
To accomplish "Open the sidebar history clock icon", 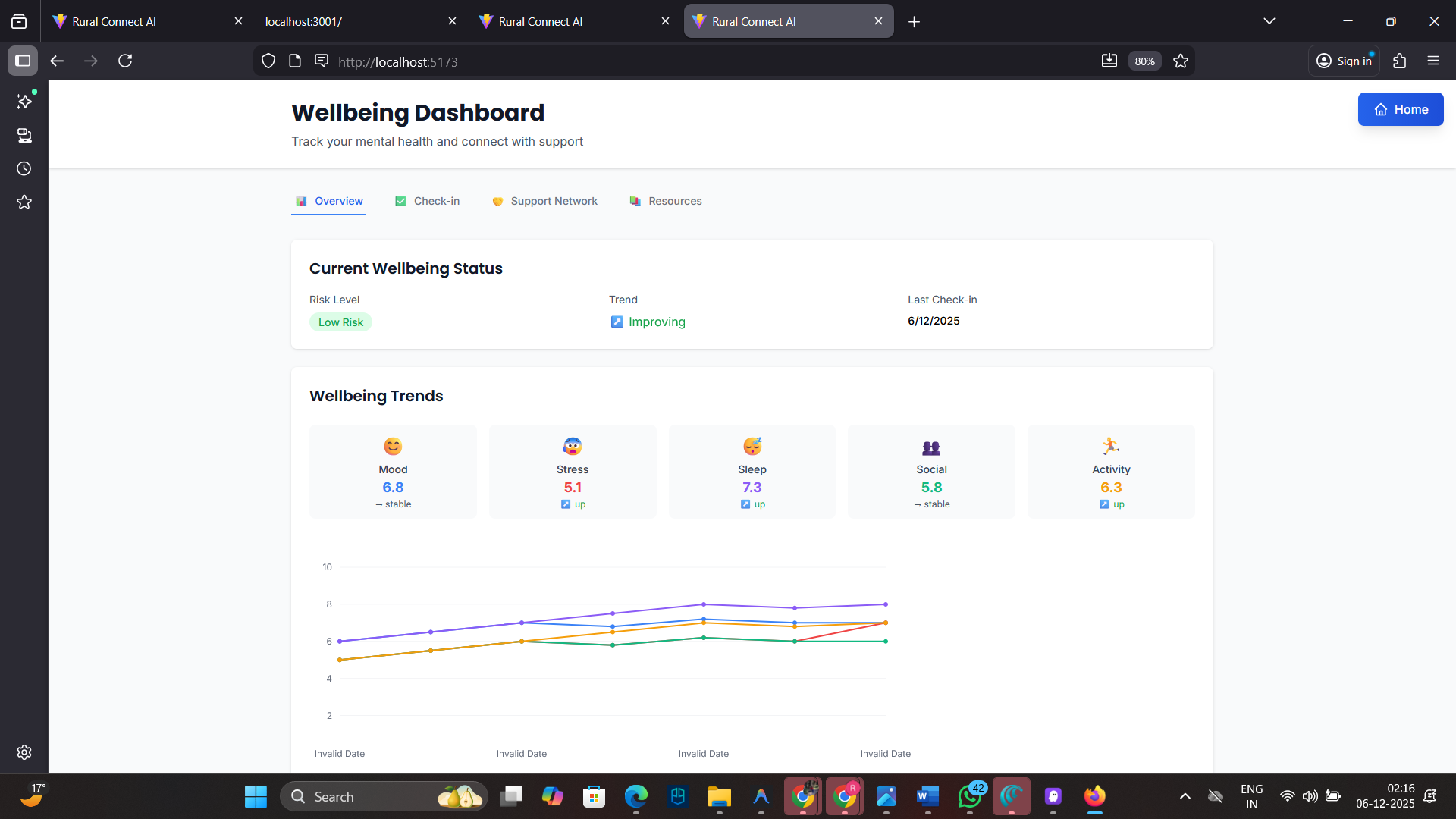I will [x=24, y=168].
